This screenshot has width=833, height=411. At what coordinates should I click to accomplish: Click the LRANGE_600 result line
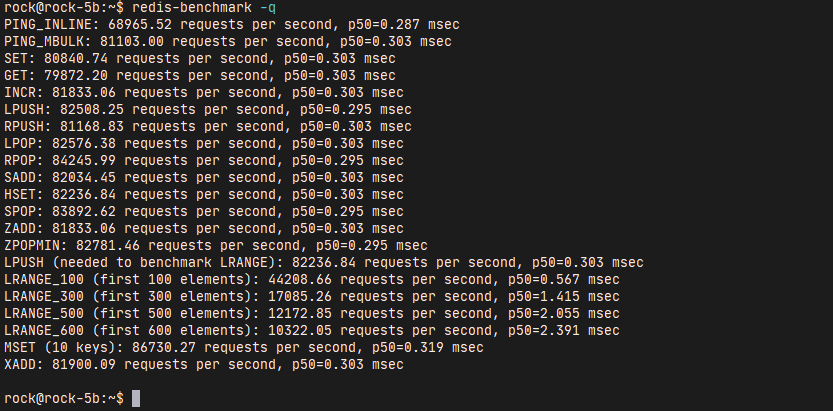tap(312, 330)
